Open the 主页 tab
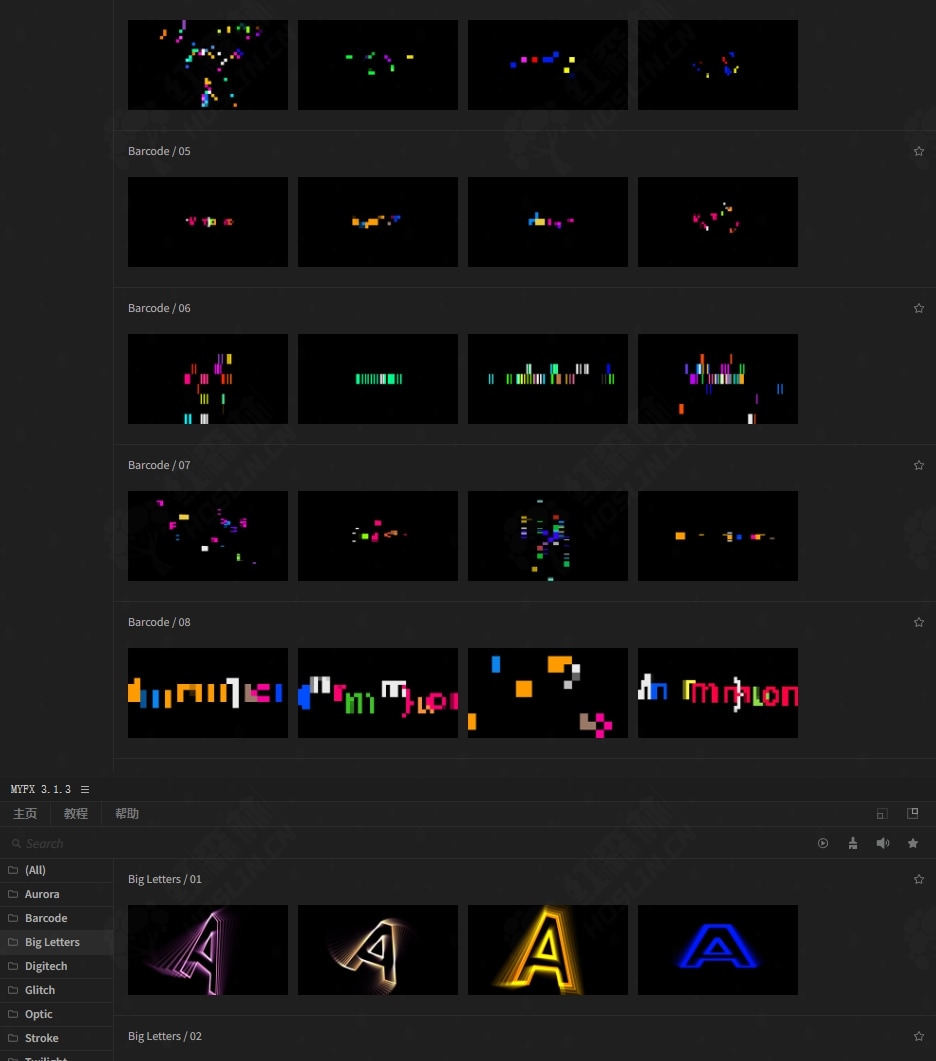Image resolution: width=936 pixels, height=1061 pixels. [25, 813]
